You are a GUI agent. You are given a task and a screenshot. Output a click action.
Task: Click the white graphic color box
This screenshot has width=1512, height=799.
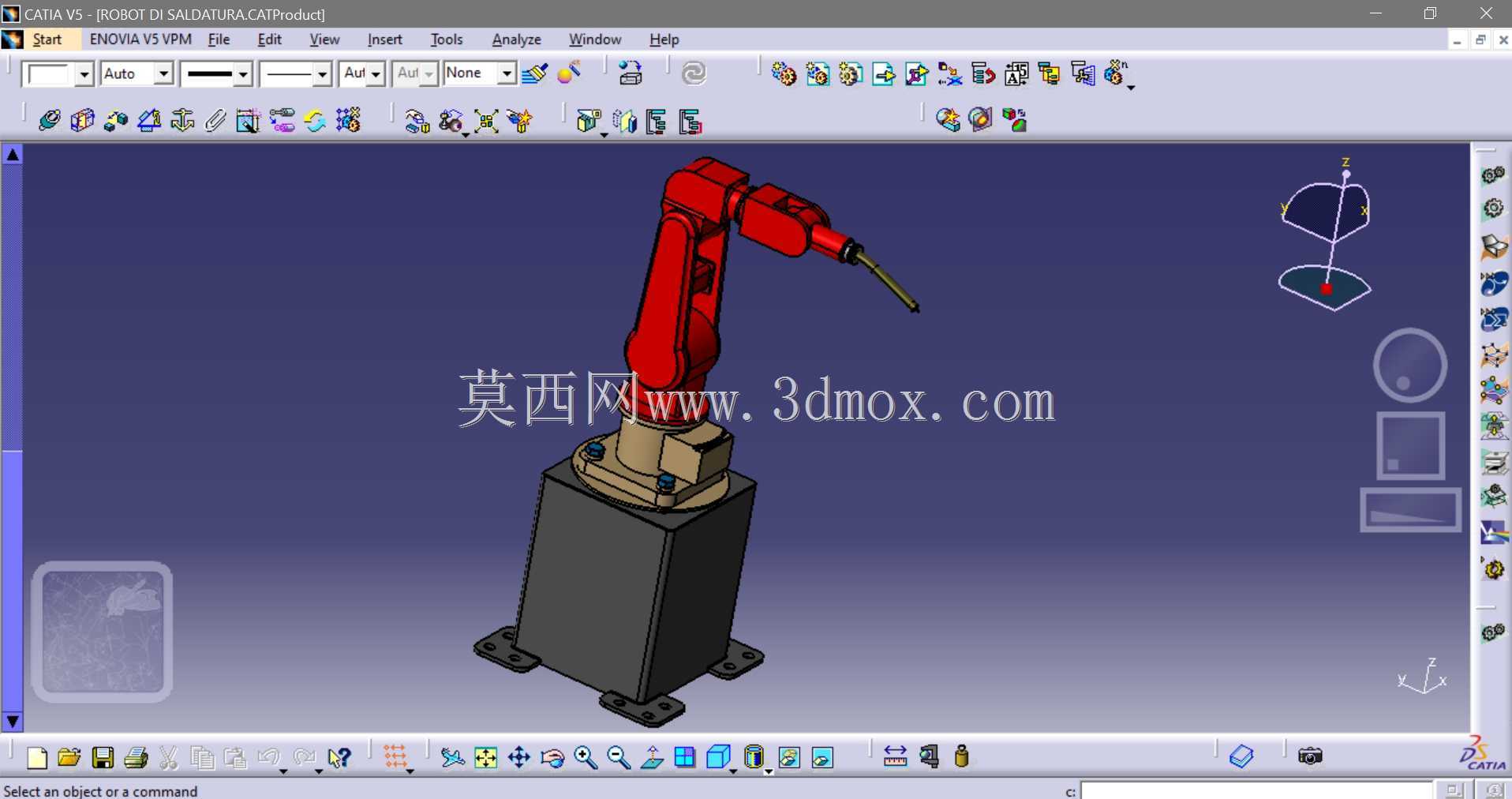click(48, 74)
